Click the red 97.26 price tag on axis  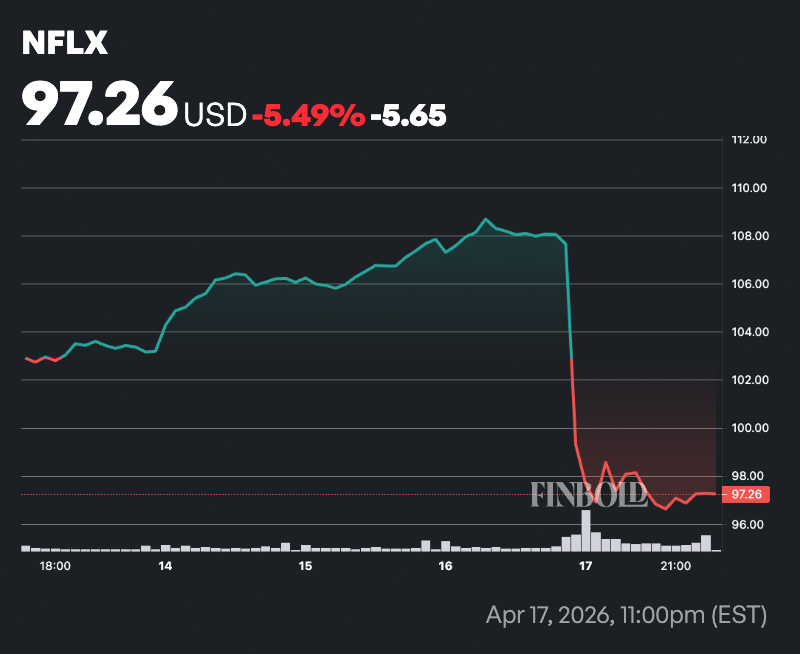(x=747, y=494)
